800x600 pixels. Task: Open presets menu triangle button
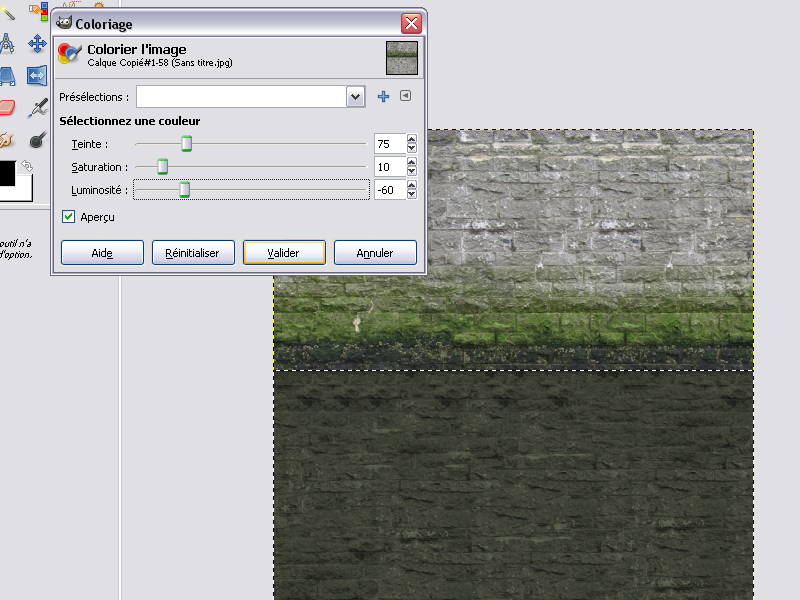pos(405,96)
